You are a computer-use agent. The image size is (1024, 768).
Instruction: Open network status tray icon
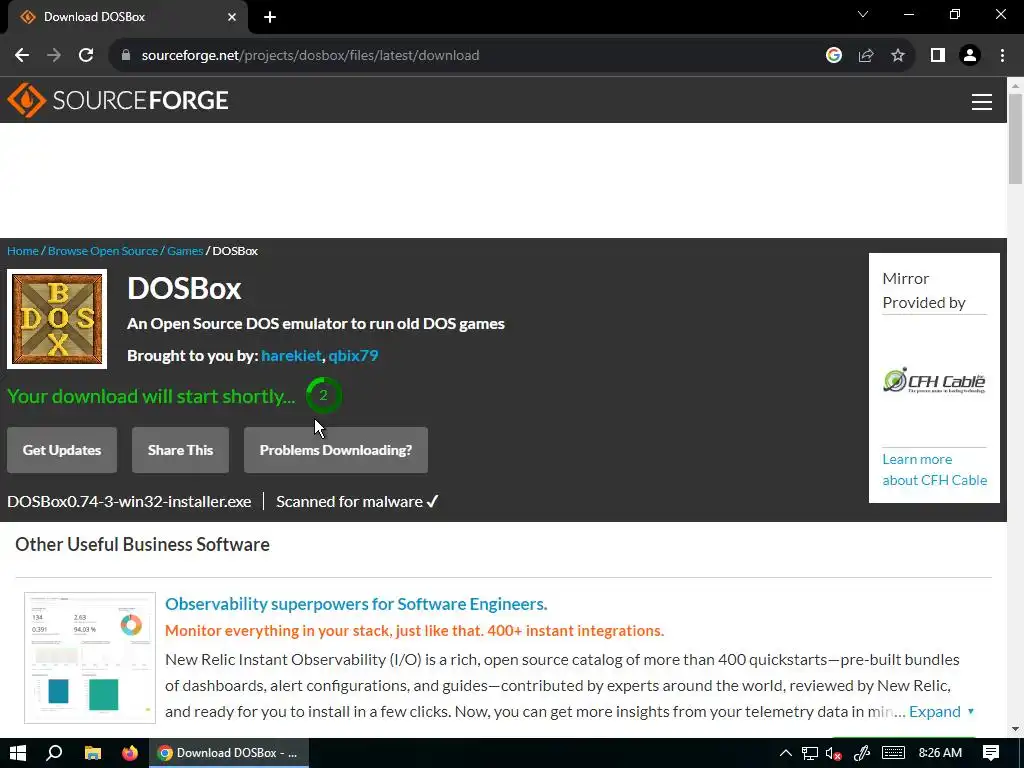tap(810, 753)
